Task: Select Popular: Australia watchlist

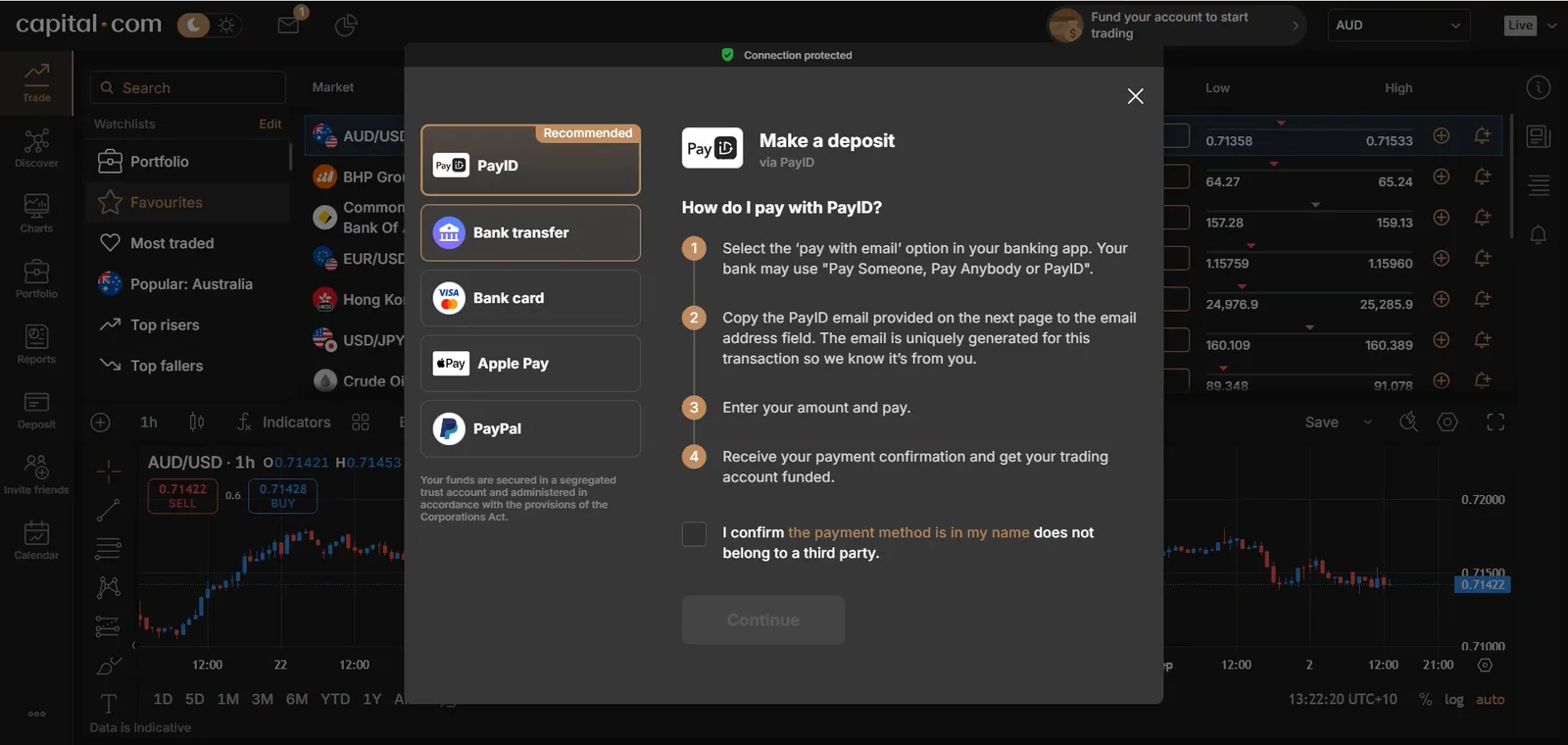Action: [x=188, y=284]
